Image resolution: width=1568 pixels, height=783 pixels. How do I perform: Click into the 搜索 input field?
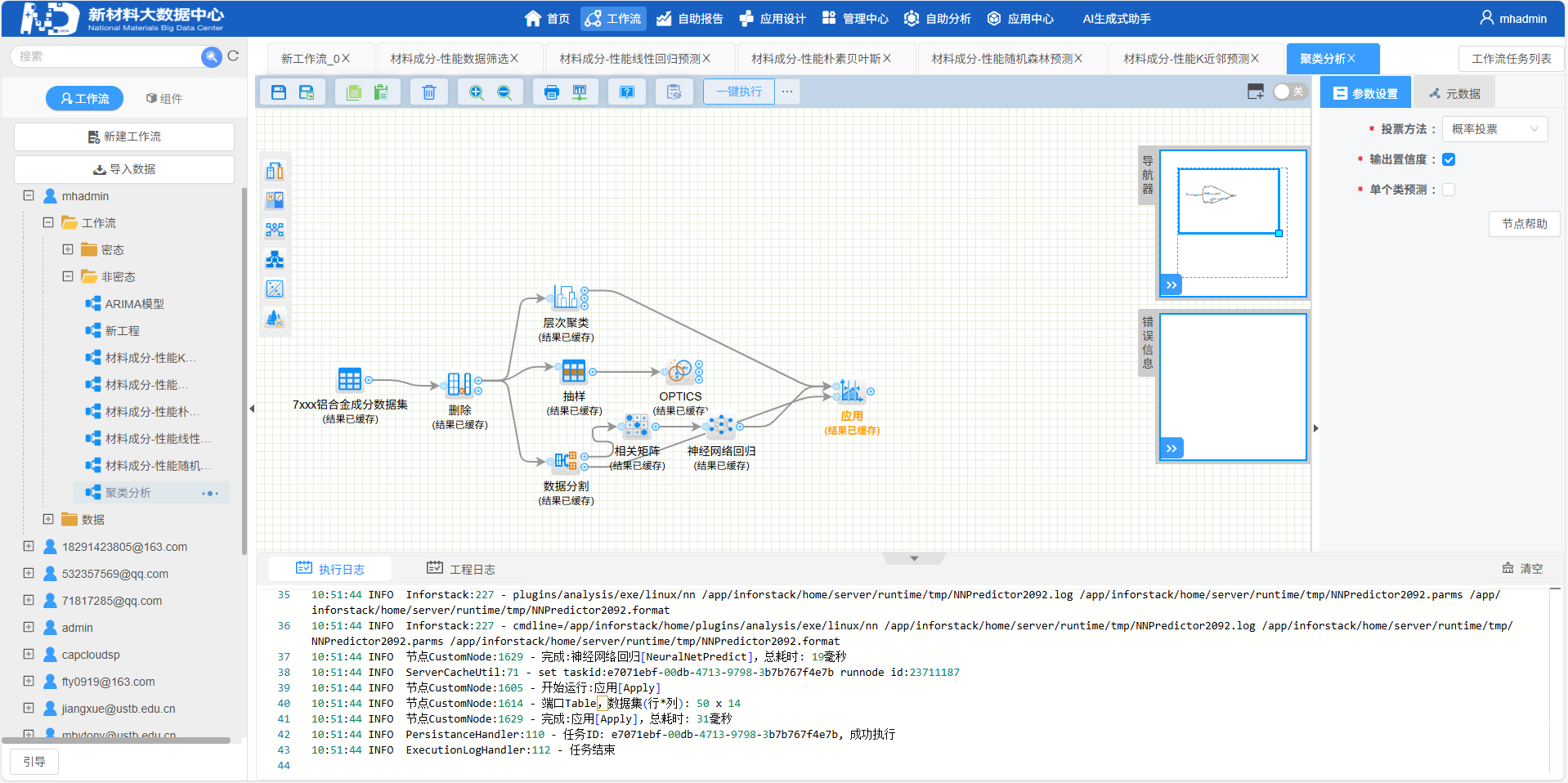pos(106,56)
